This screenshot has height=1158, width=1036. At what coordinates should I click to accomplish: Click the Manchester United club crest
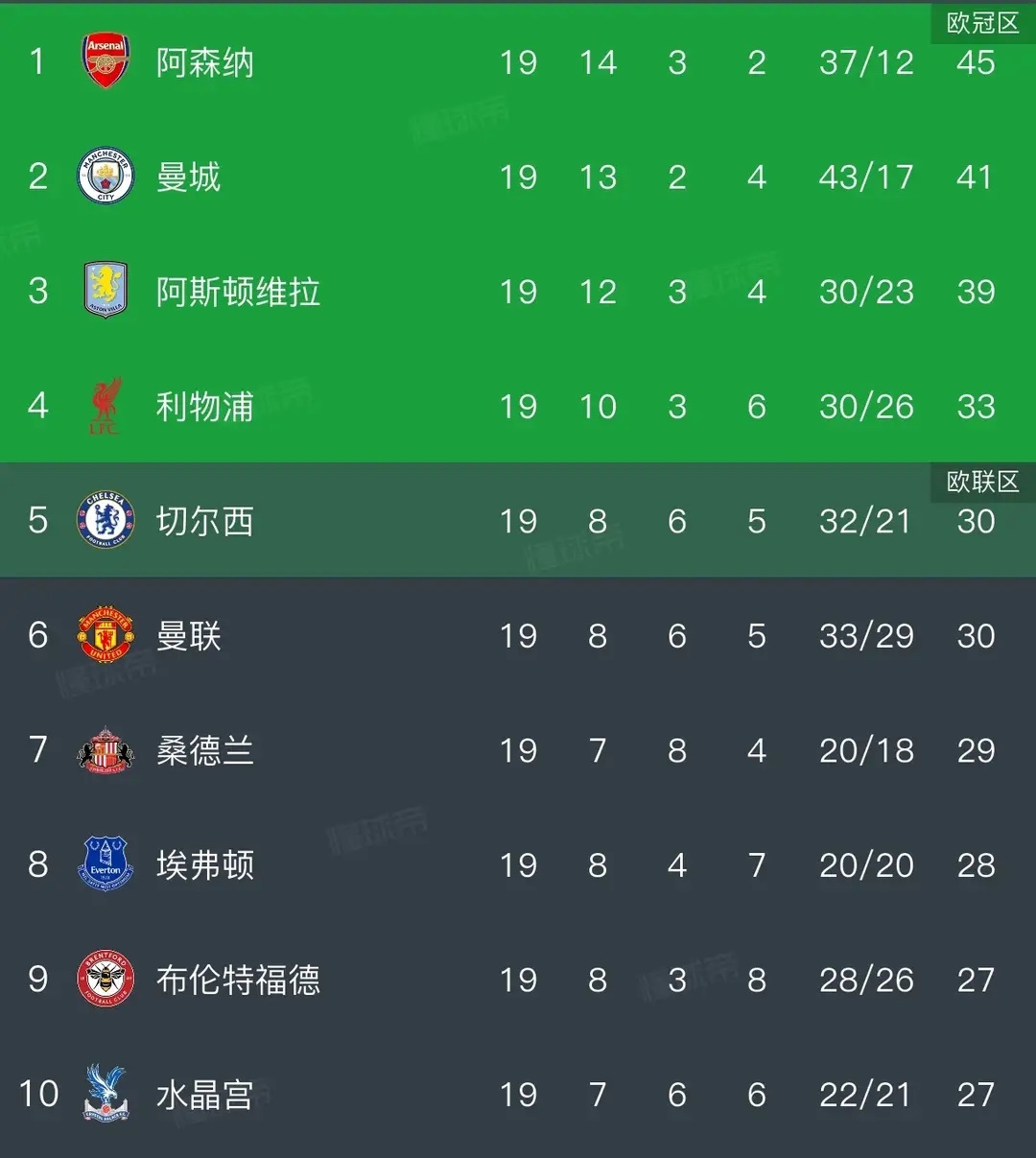pyautogui.click(x=106, y=635)
